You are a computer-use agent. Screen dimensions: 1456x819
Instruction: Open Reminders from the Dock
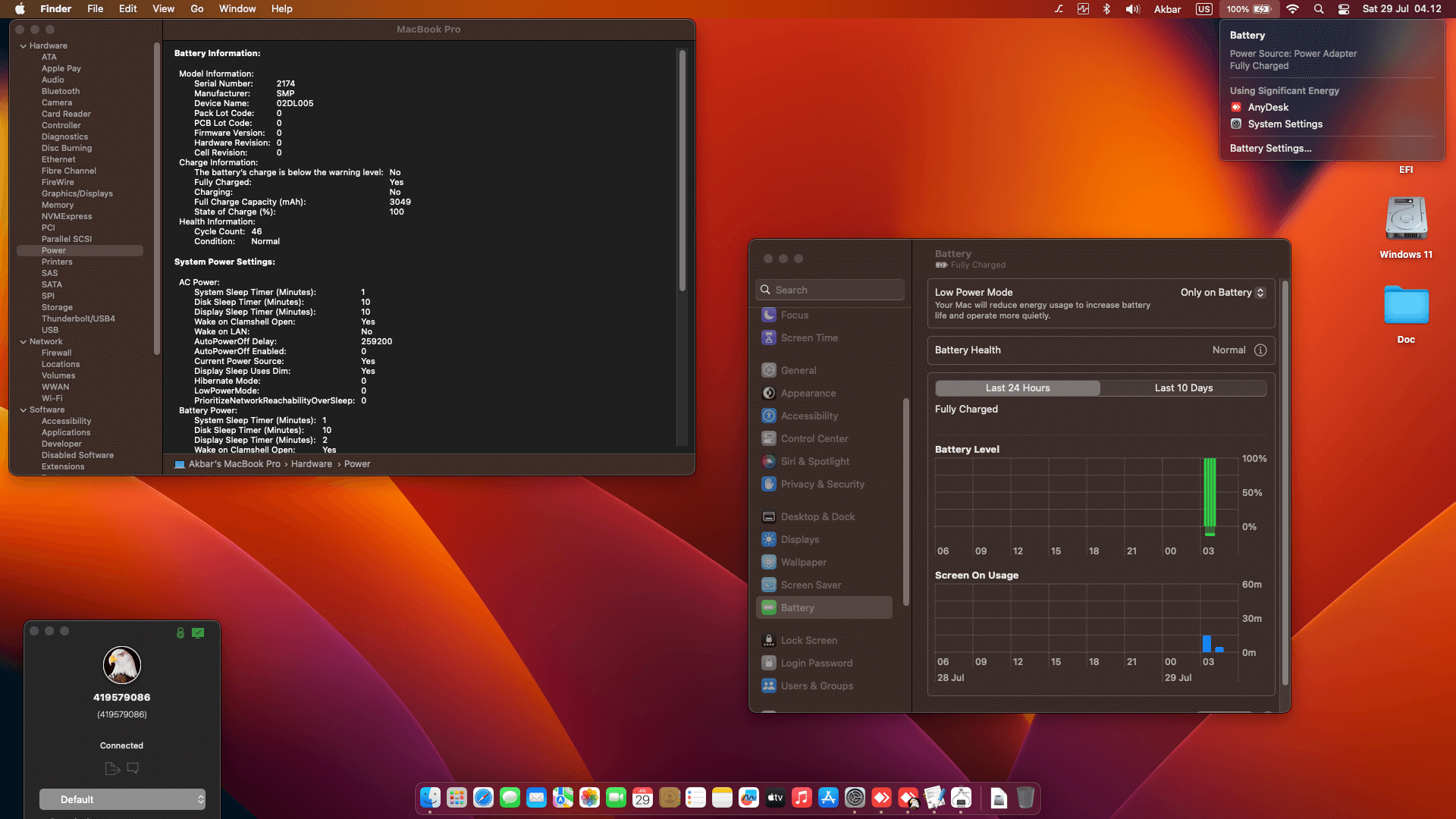(x=695, y=798)
